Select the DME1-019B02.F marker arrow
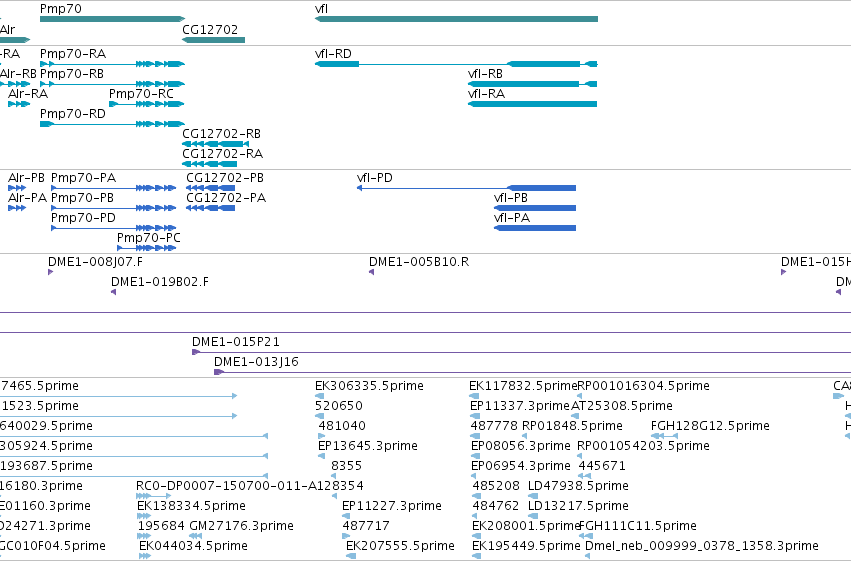 coord(113,292)
